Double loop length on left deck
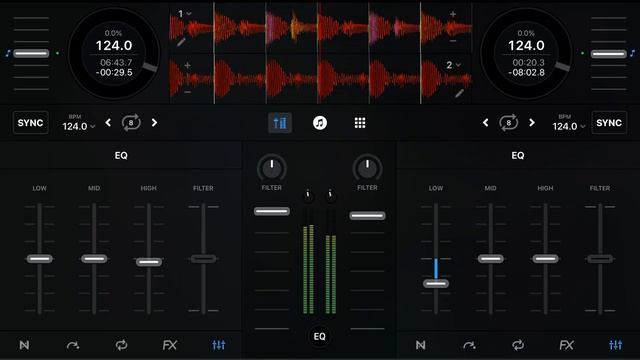640x360 pixels. click(x=154, y=122)
